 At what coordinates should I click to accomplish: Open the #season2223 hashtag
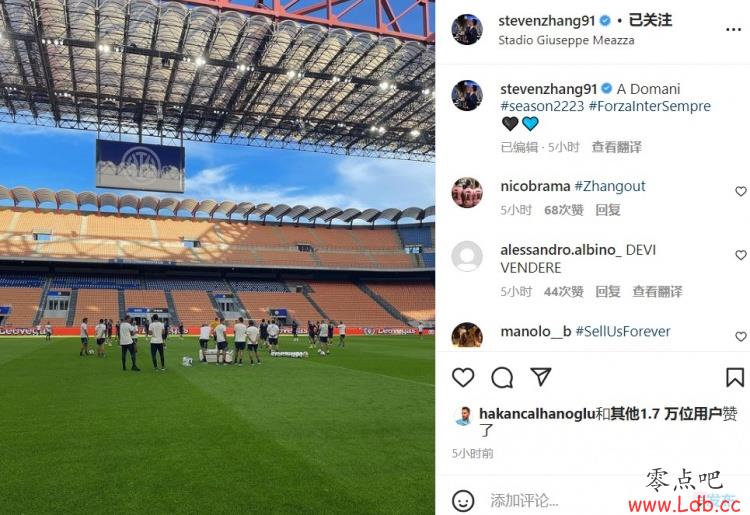pos(542,106)
